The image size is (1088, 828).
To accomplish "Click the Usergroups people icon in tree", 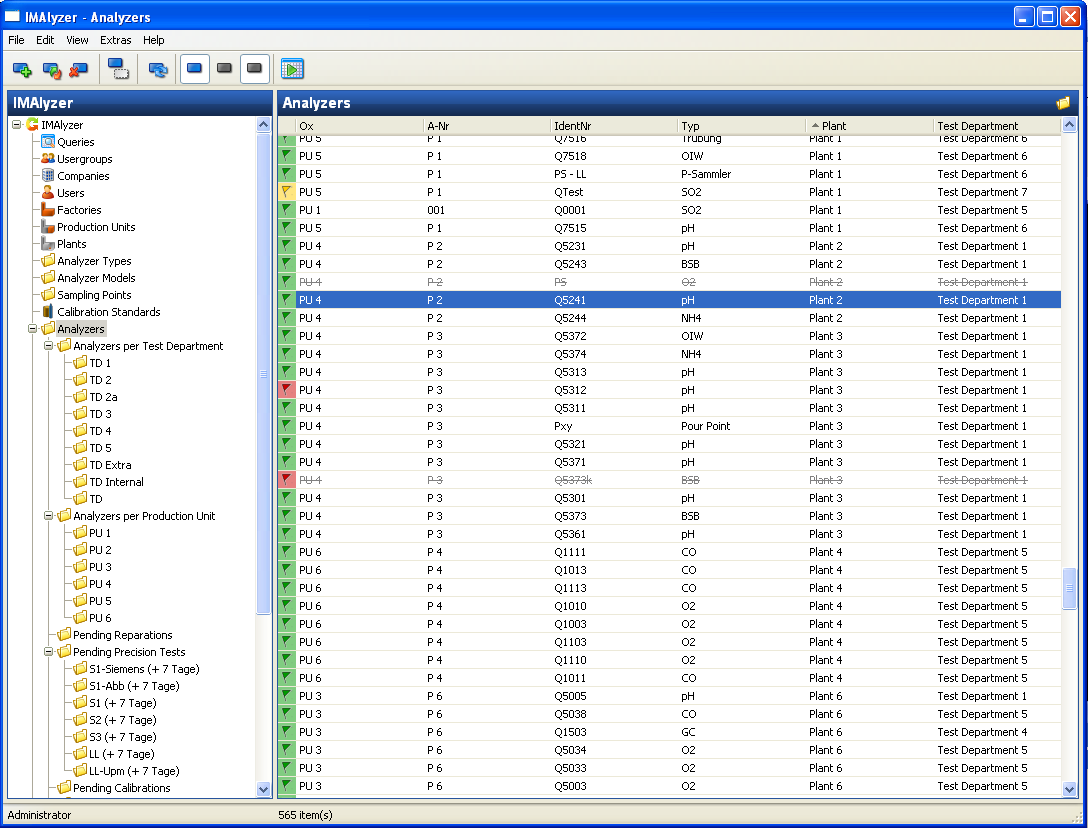I will (48, 159).
